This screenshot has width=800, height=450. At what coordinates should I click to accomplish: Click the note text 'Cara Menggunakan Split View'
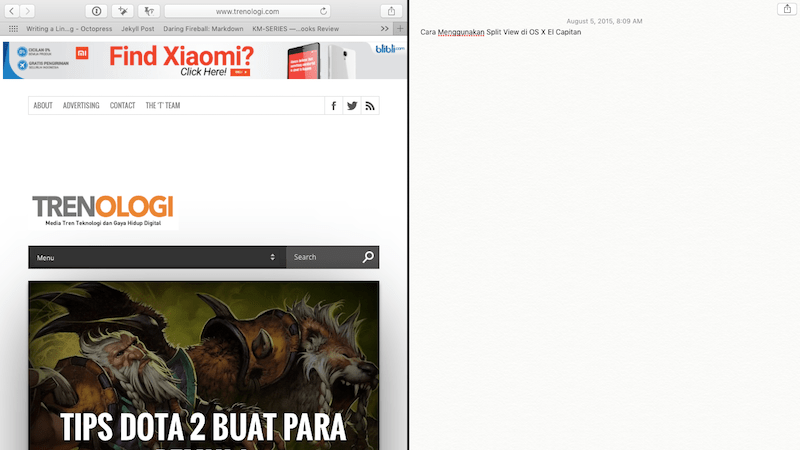469,32
